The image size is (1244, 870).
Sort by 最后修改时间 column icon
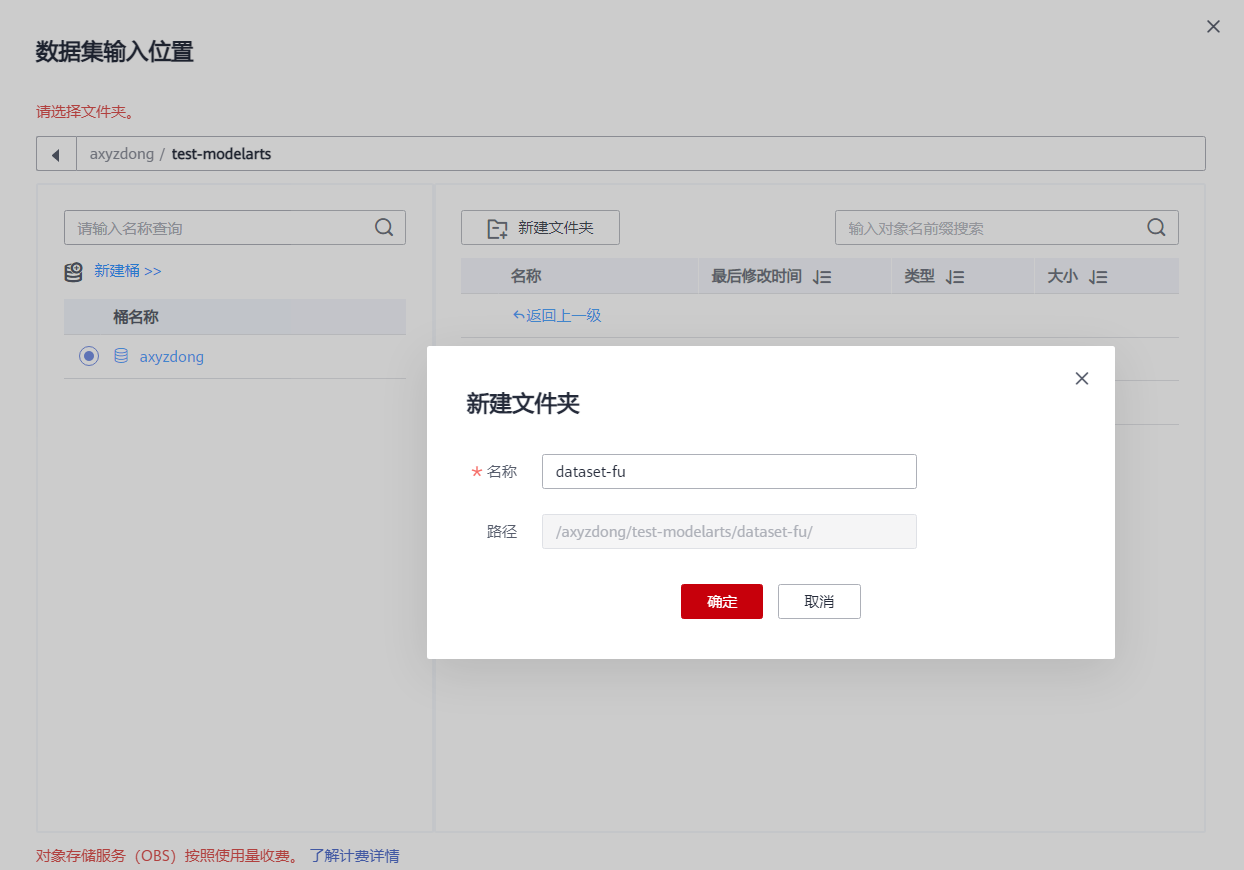pyautogui.click(x=822, y=277)
